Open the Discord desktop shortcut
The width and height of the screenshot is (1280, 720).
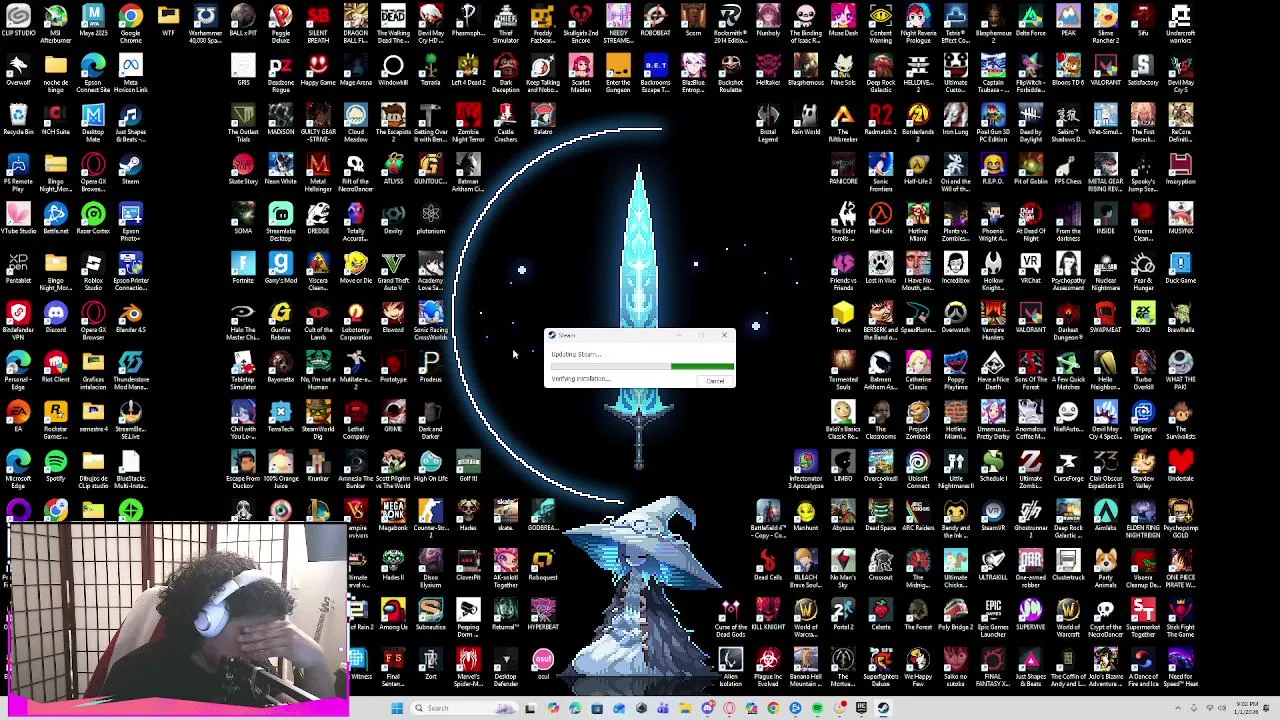pos(55,318)
